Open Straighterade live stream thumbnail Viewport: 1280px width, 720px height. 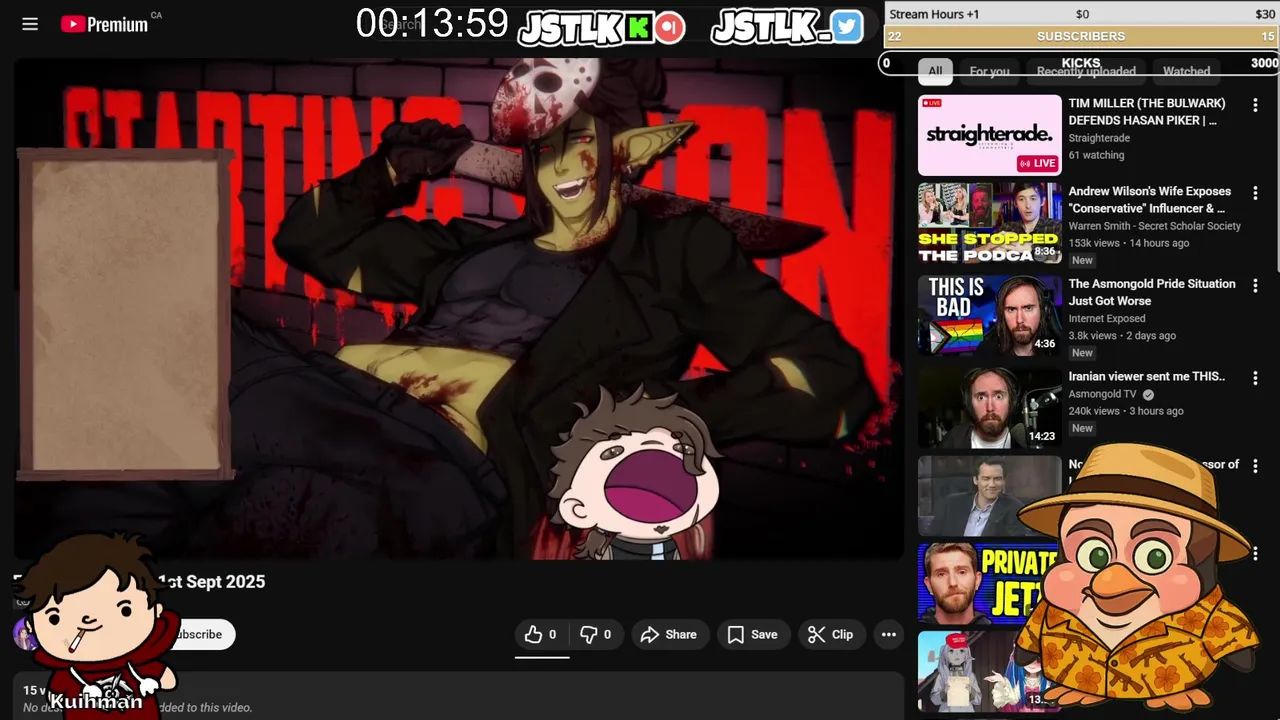pyautogui.click(x=989, y=135)
